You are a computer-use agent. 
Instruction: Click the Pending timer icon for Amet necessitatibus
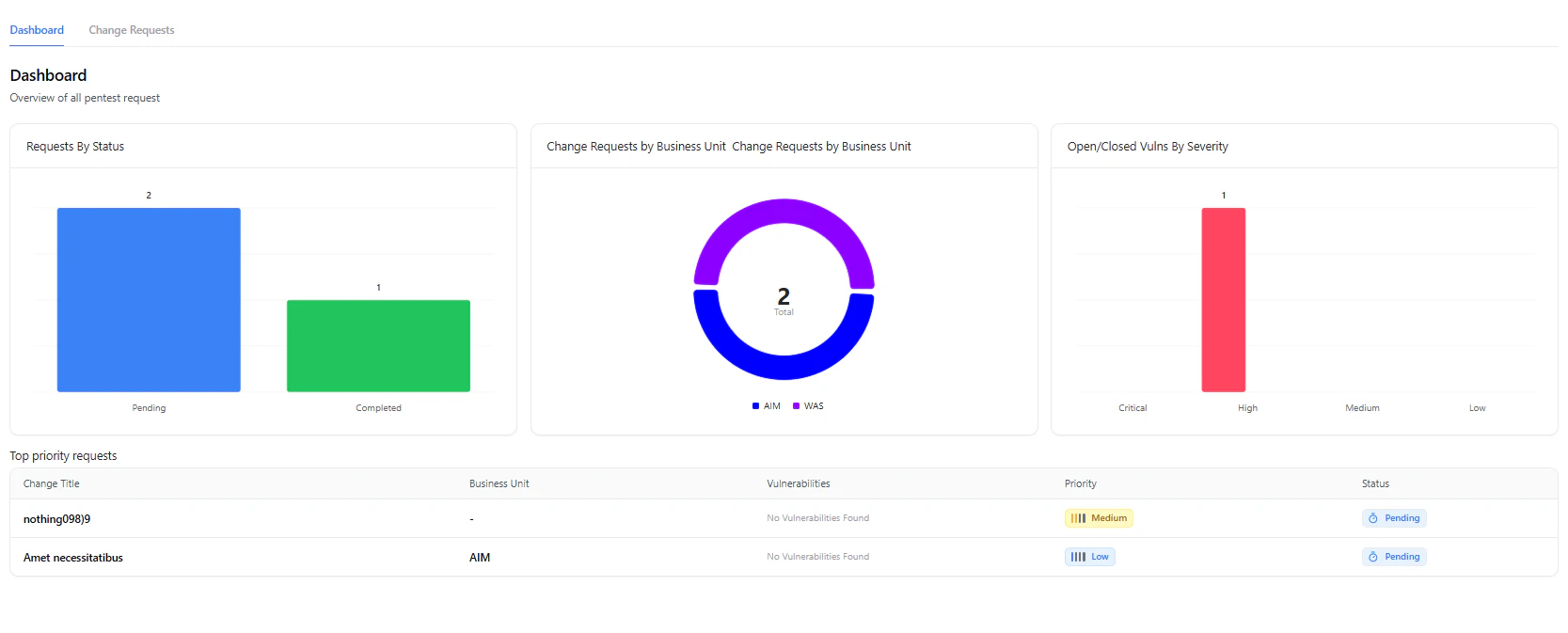(x=1373, y=557)
